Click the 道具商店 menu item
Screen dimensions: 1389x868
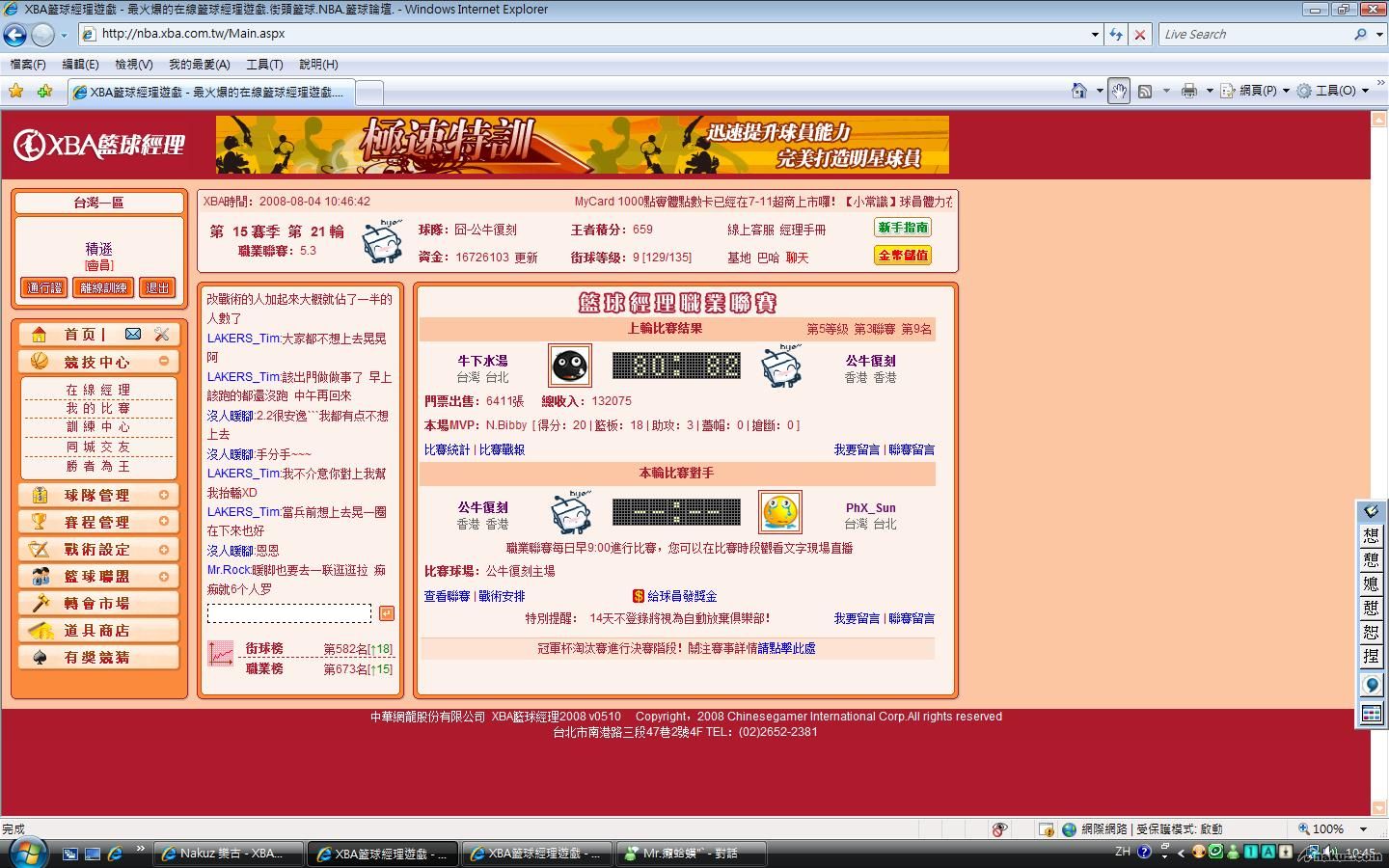click(98, 630)
